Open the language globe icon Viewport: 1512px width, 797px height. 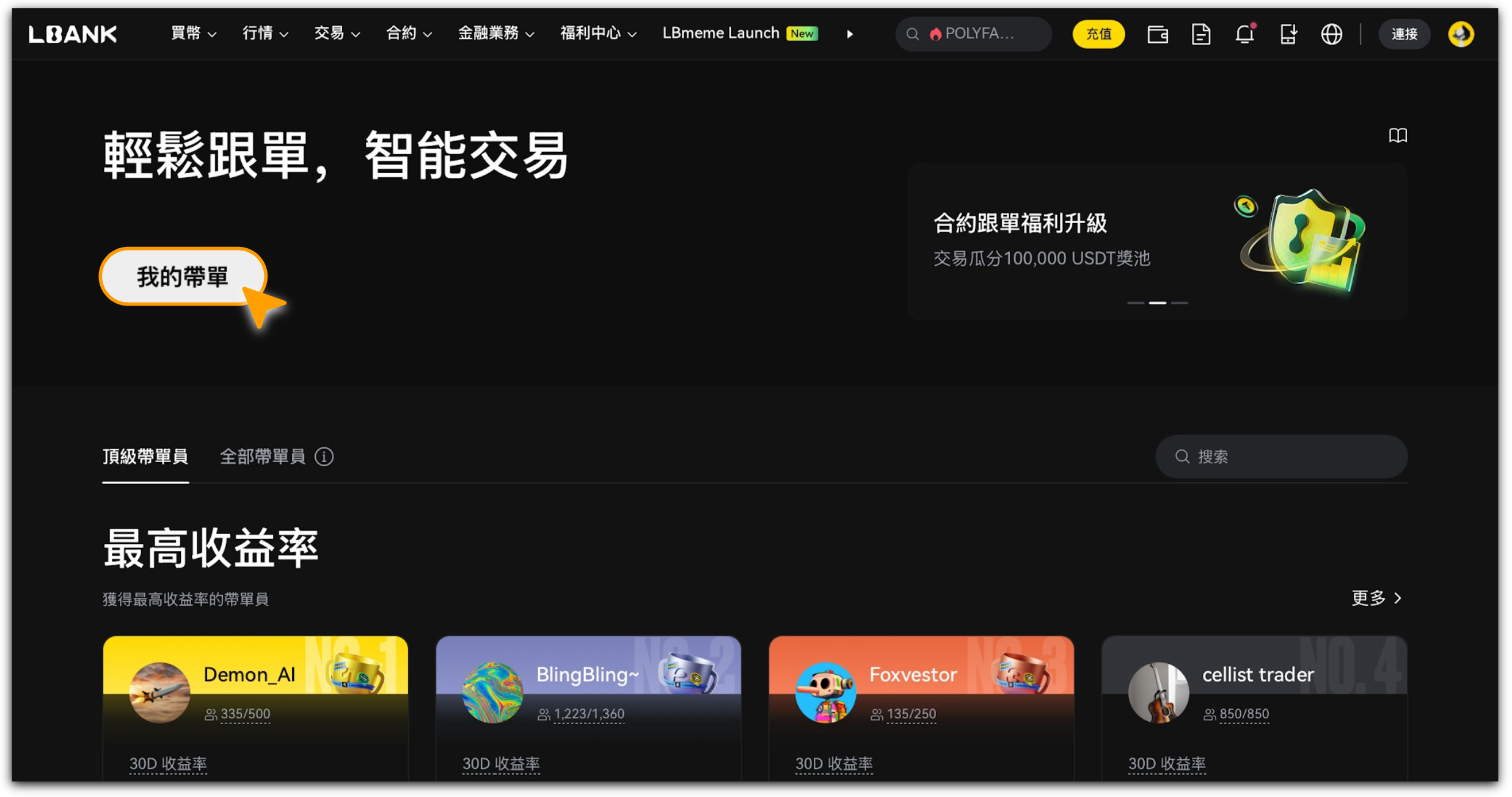coord(1331,34)
